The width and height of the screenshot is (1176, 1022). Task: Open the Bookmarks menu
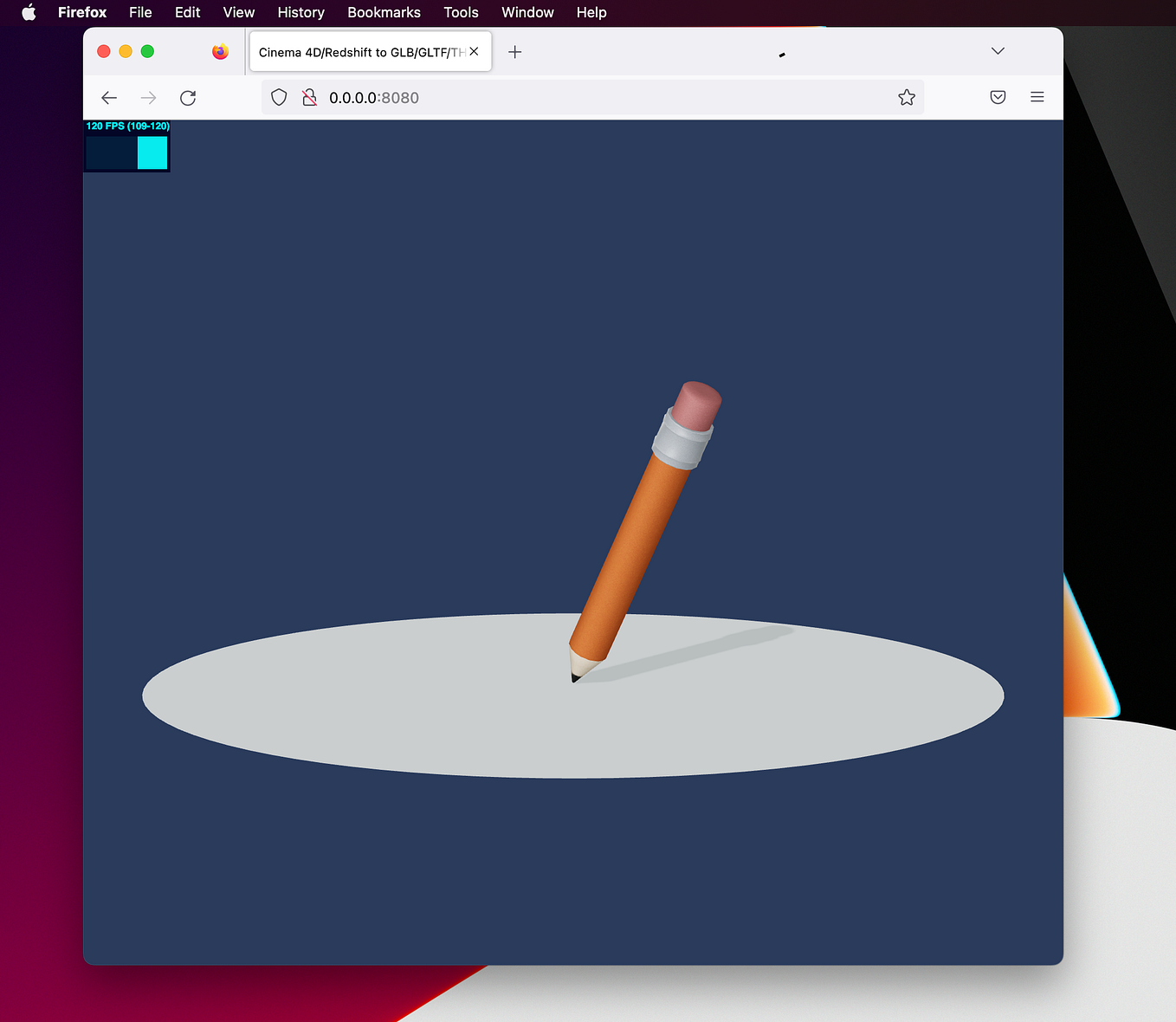(384, 12)
